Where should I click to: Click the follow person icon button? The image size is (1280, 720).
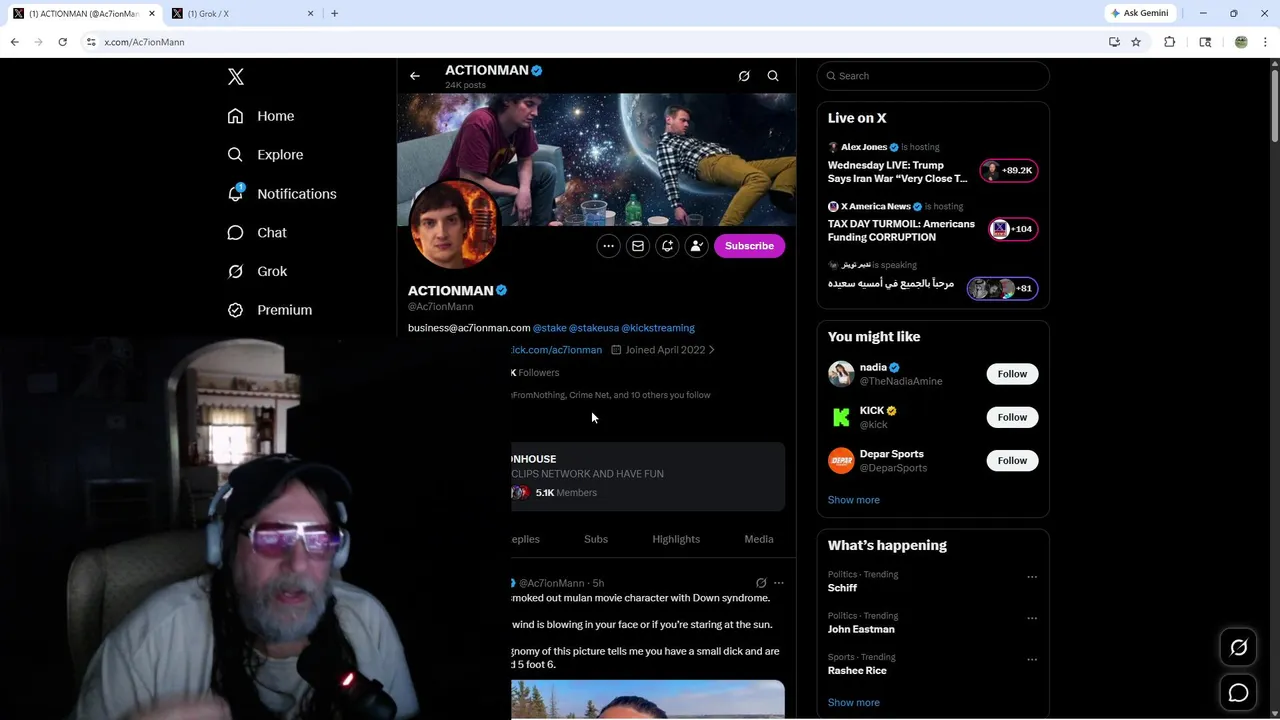[x=696, y=246]
